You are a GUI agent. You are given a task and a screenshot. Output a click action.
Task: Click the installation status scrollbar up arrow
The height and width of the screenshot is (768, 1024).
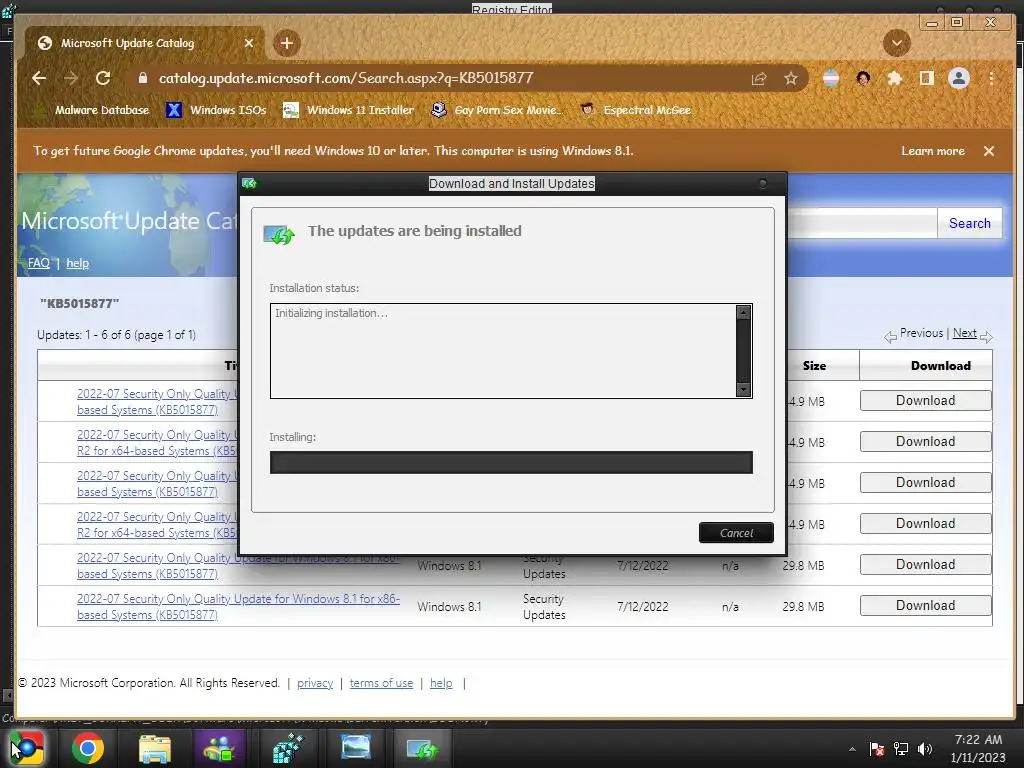[x=743, y=312]
